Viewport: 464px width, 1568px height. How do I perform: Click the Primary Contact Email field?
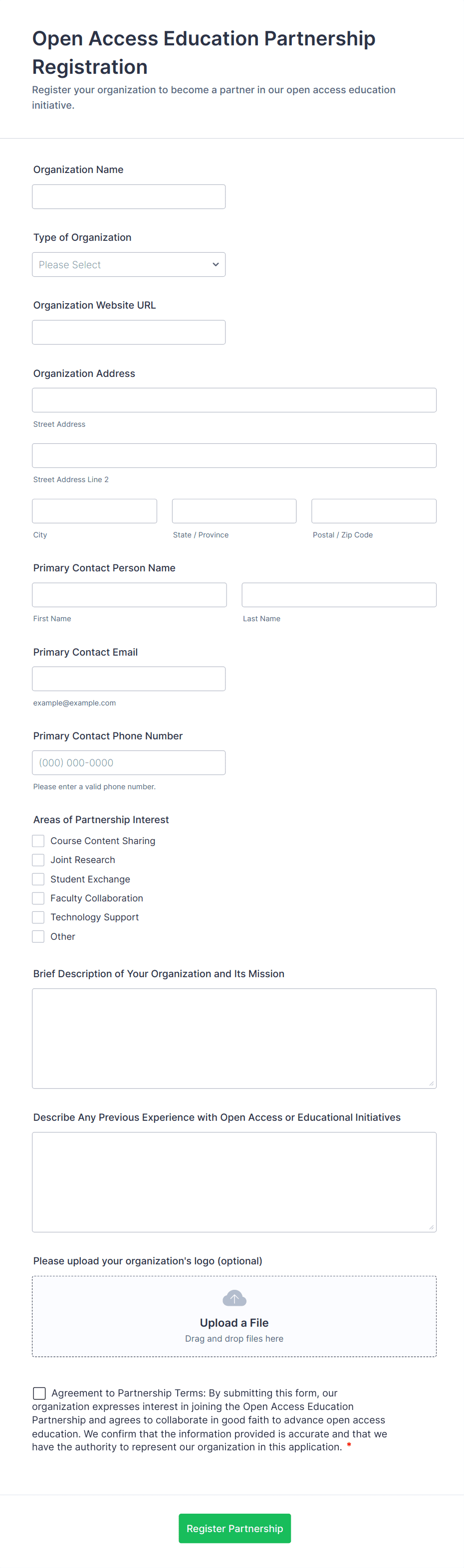click(x=129, y=679)
